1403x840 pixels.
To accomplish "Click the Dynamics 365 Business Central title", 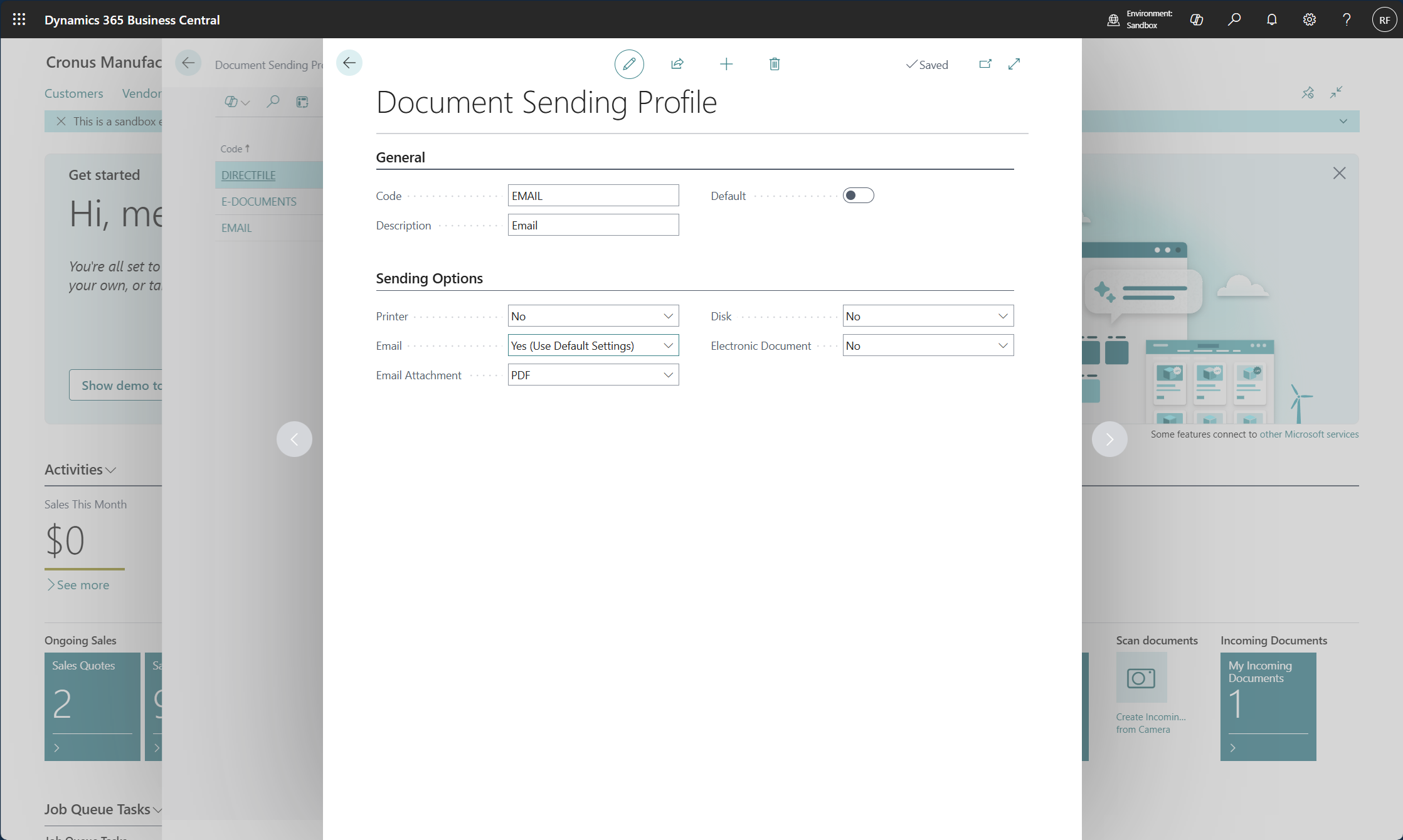I will click(132, 19).
